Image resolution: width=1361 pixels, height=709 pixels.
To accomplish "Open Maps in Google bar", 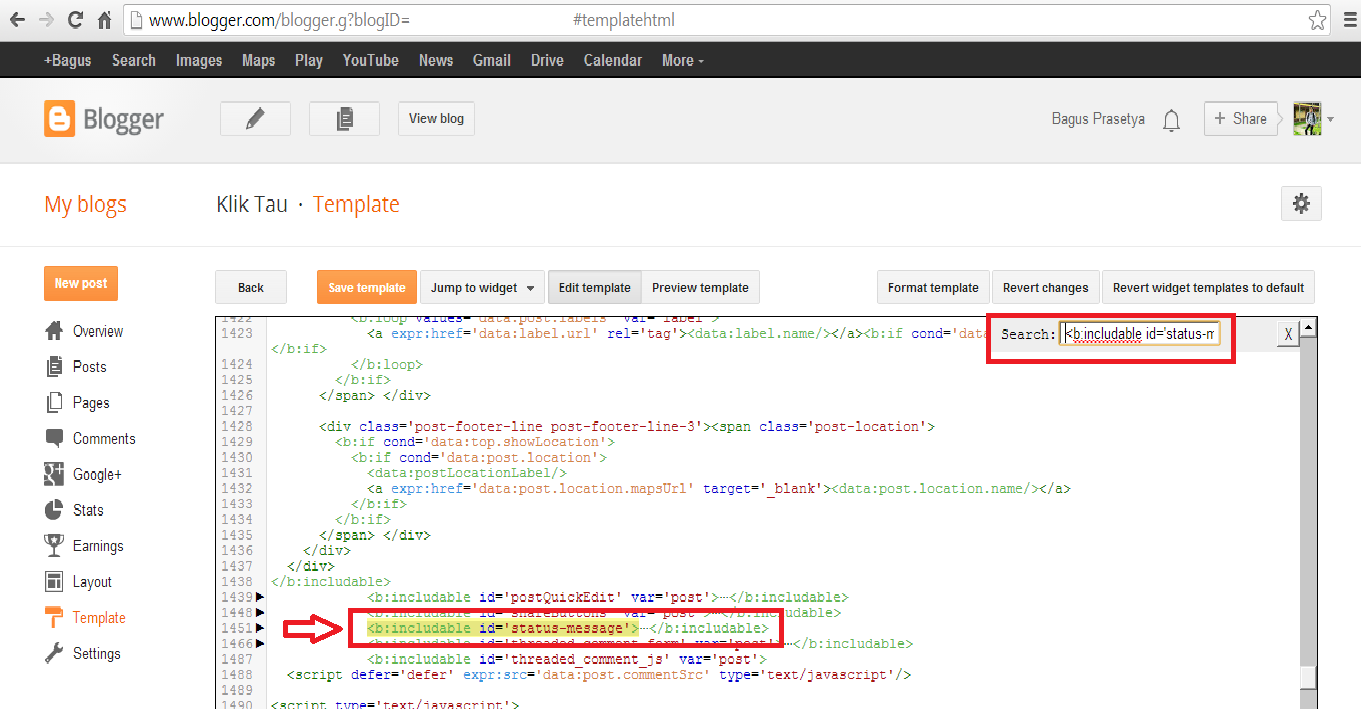I will pos(258,60).
